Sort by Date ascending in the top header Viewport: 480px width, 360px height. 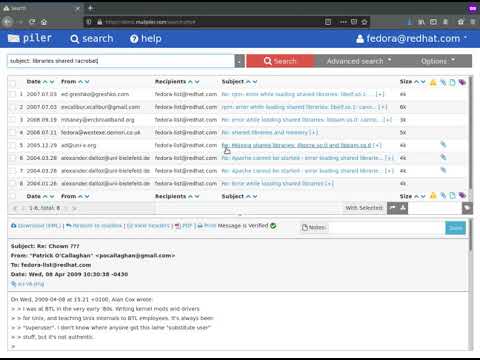45,82
